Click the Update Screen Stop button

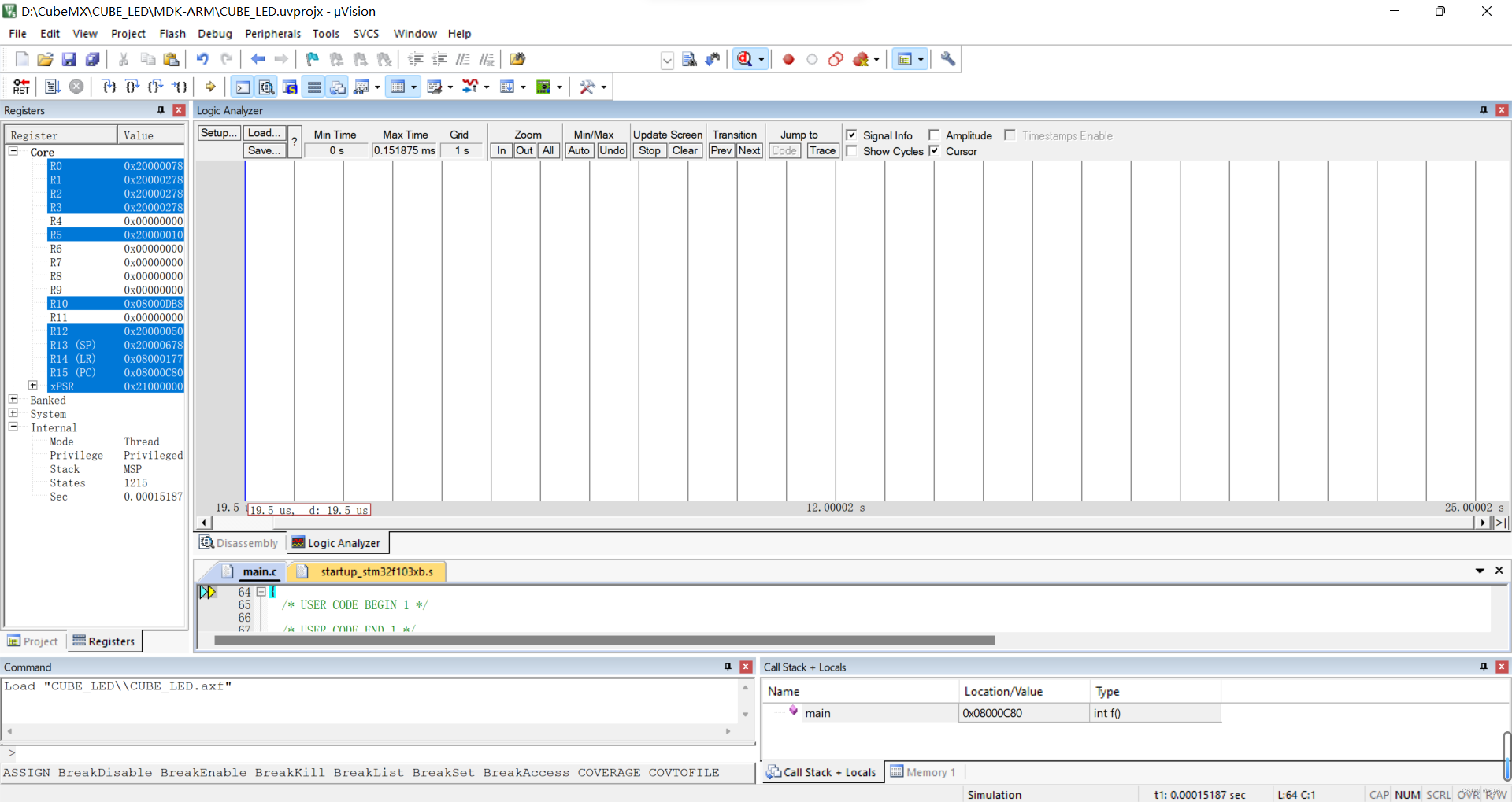click(650, 151)
